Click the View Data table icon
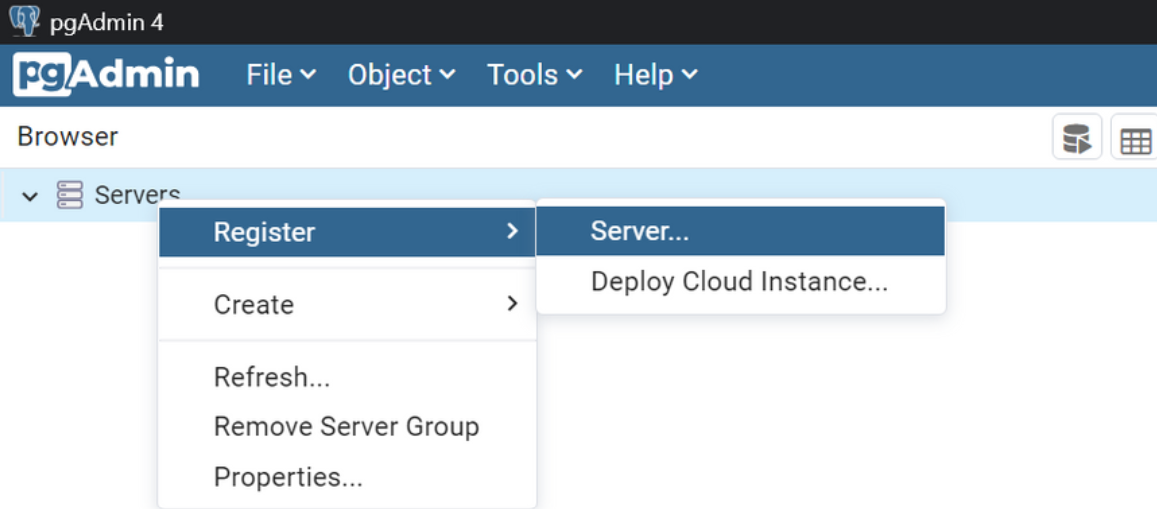This screenshot has width=1157, height=509. pos(1135,137)
